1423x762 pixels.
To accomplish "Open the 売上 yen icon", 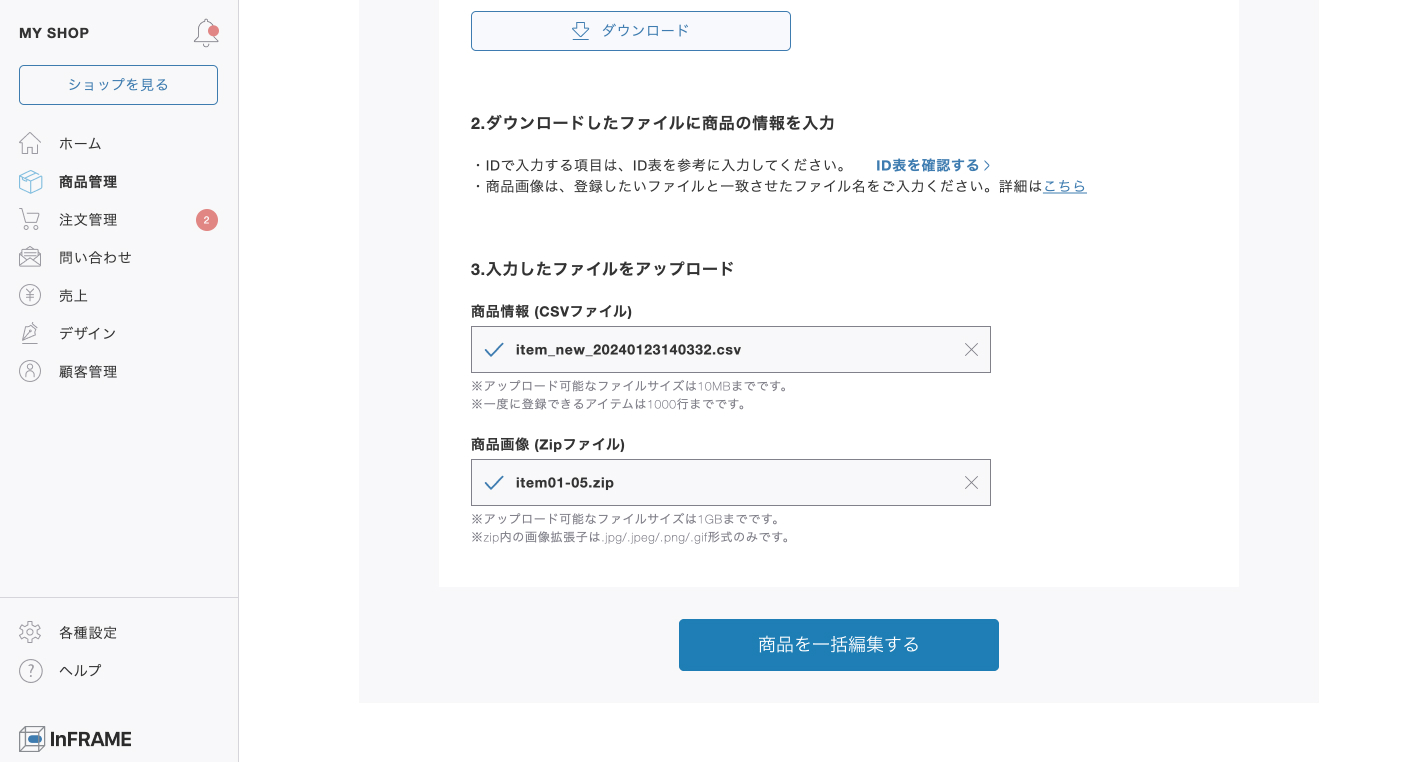I will 30,295.
